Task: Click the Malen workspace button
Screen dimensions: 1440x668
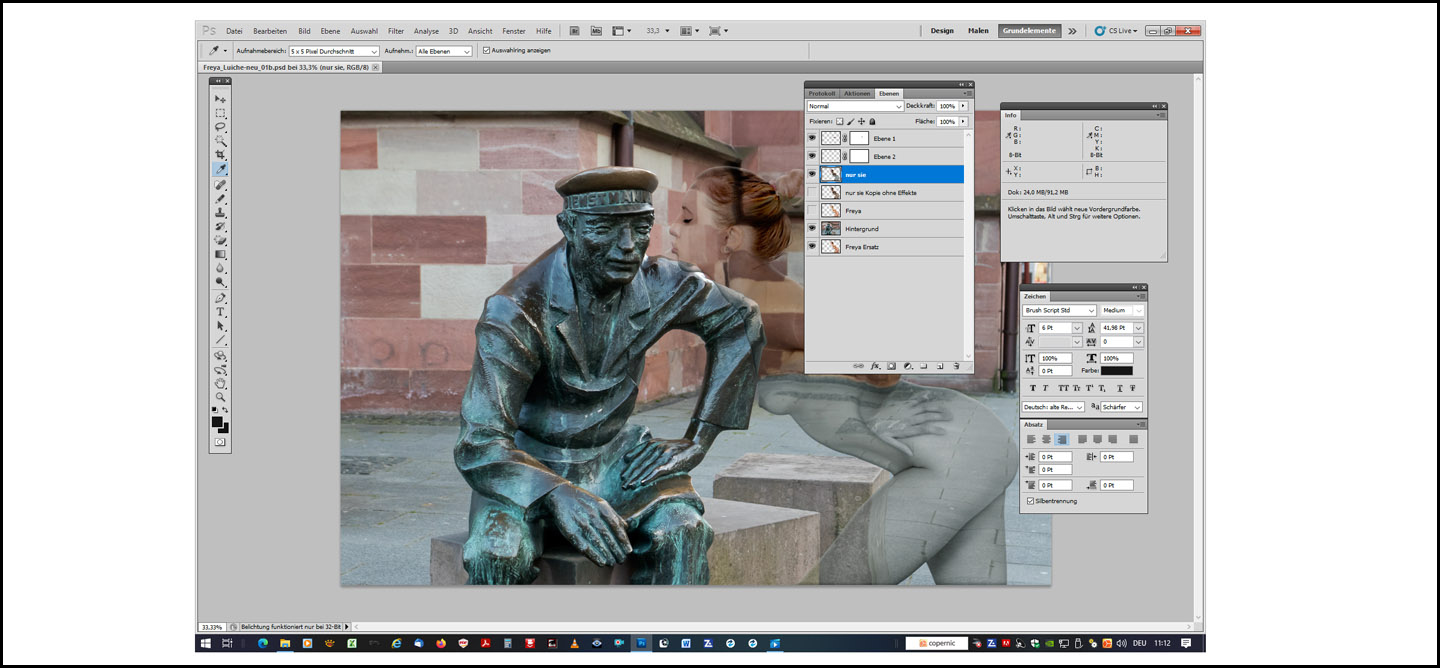Action: [978, 31]
